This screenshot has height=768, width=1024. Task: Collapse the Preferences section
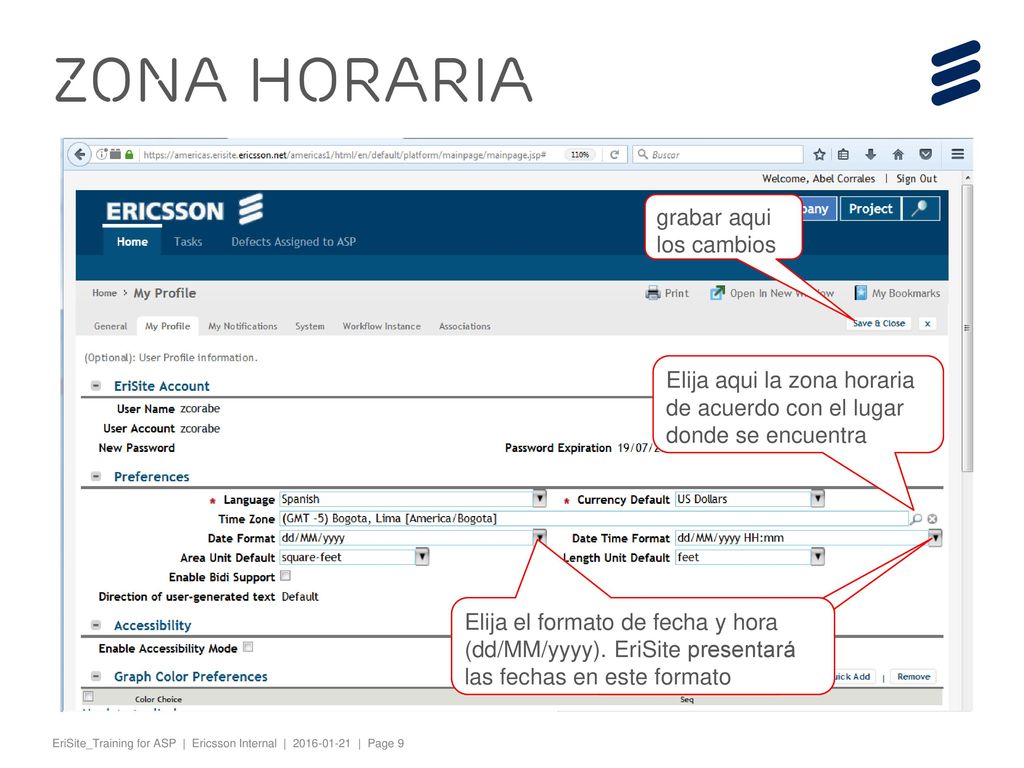(x=96, y=477)
